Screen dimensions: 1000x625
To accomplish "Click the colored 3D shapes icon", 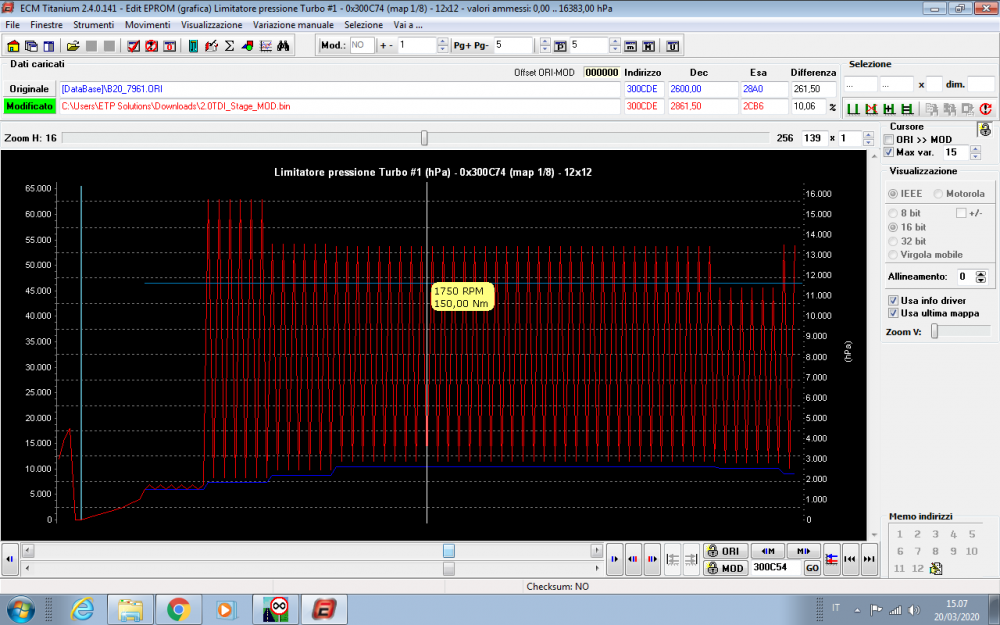I will [x=247, y=46].
